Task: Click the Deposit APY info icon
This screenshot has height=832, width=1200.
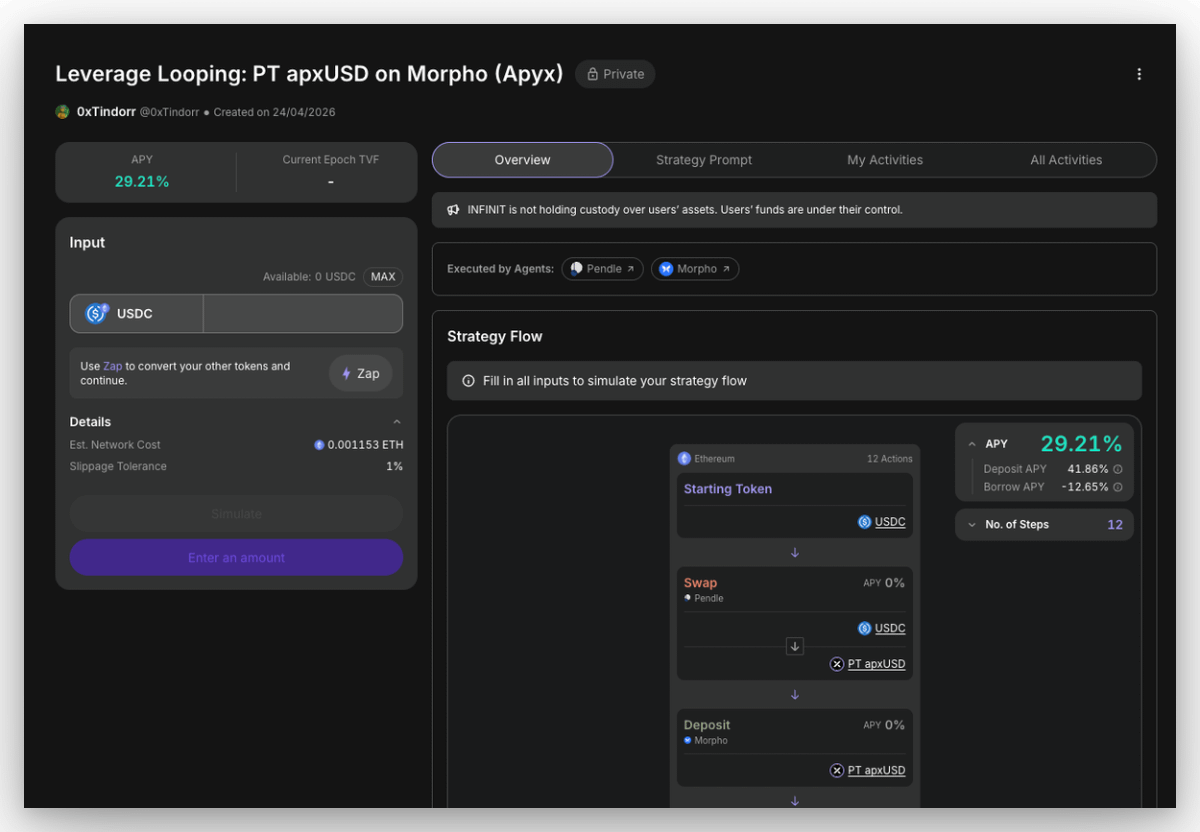Action: [x=1118, y=469]
